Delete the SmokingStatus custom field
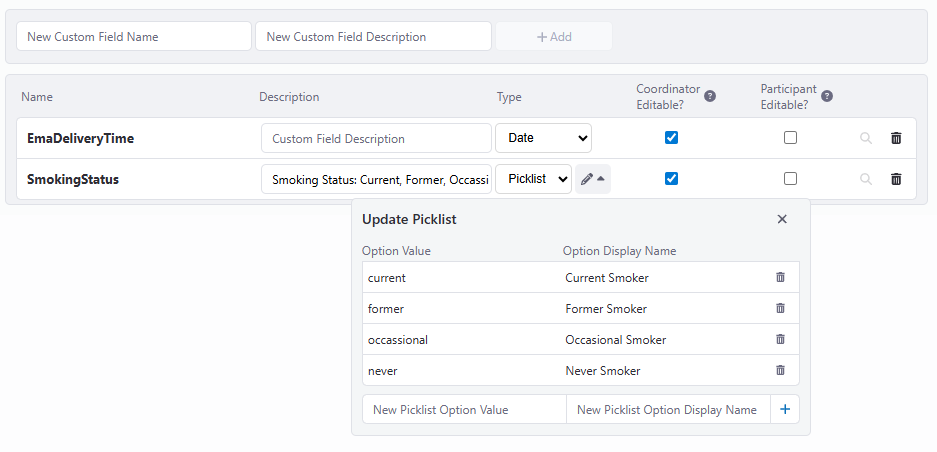Image resolution: width=937 pixels, height=452 pixels. [x=896, y=179]
